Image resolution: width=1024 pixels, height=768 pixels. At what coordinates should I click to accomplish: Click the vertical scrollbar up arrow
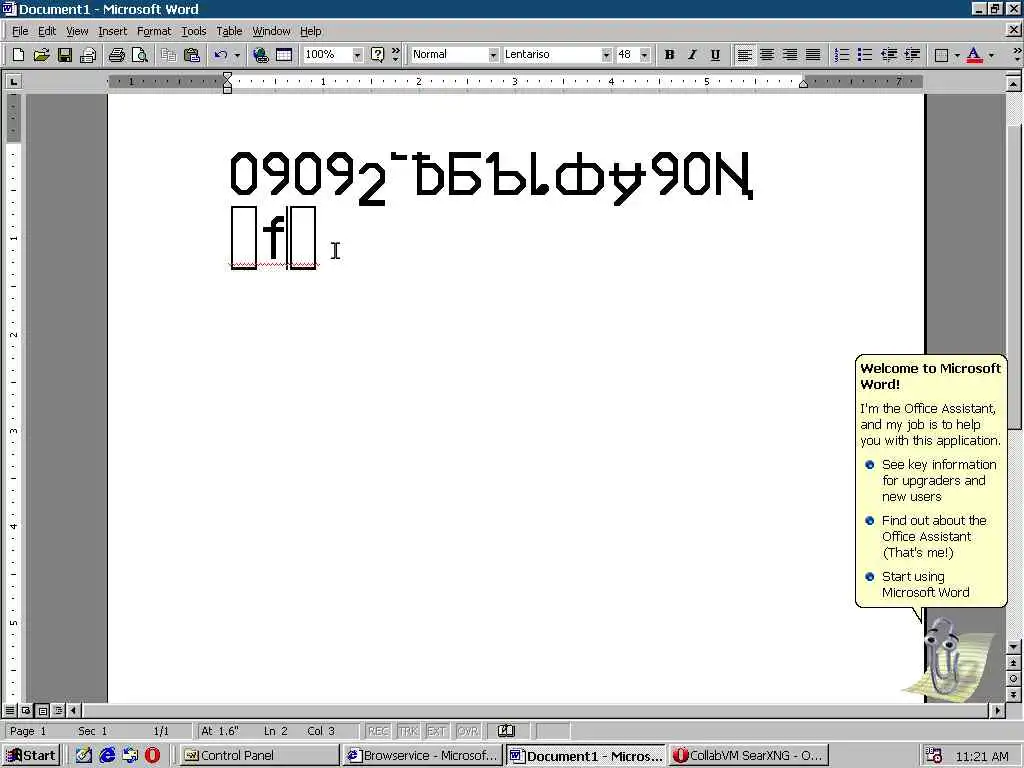[1013, 84]
